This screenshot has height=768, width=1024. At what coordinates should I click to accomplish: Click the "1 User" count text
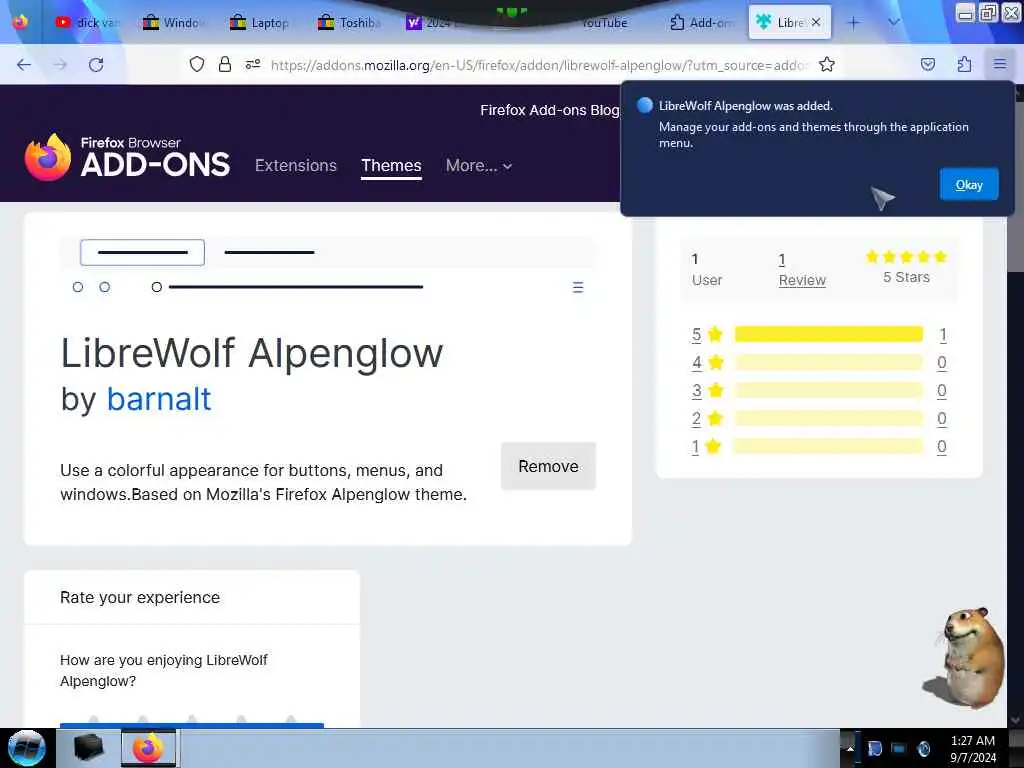[x=707, y=270]
